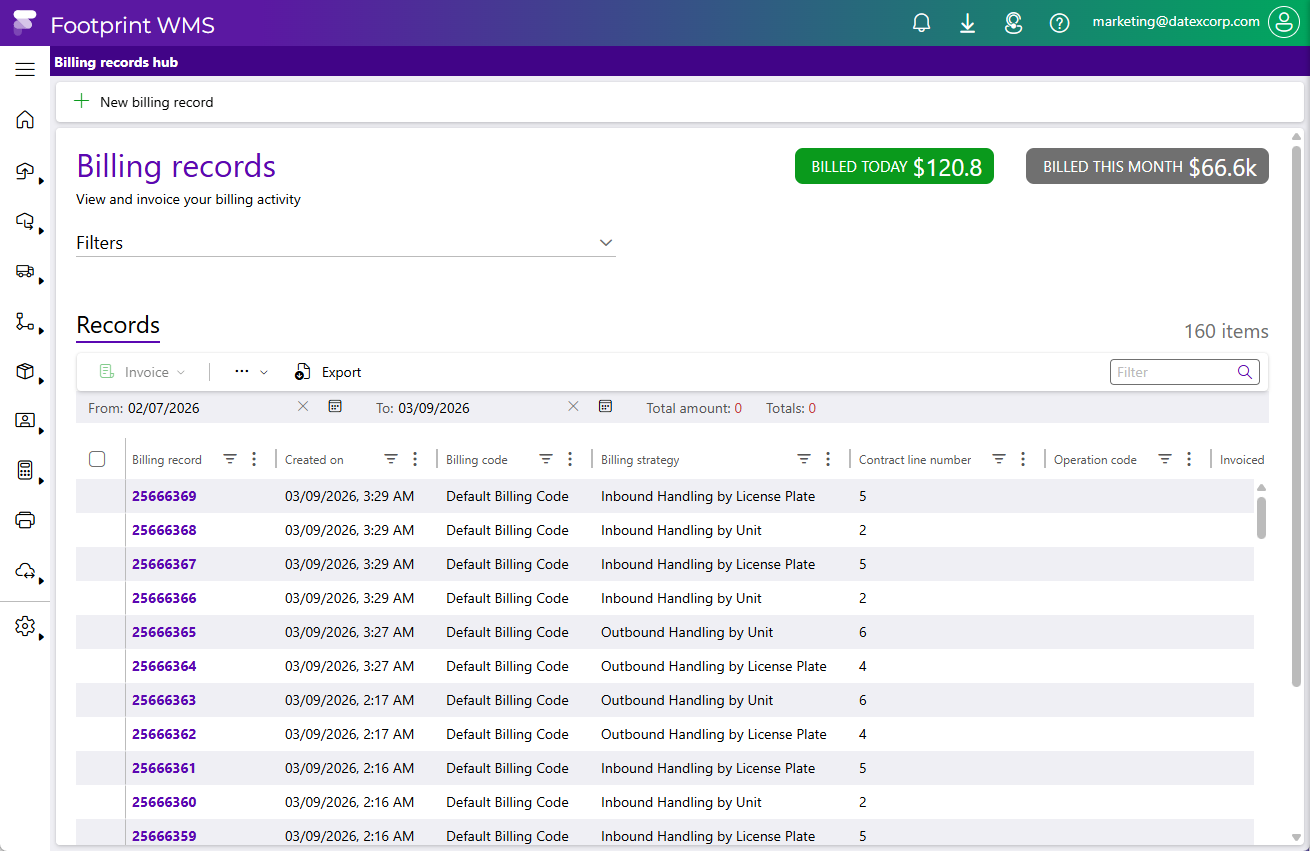The height and width of the screenshot is (851, 1310).
Task: Clear the To date value
Action: 573,406
